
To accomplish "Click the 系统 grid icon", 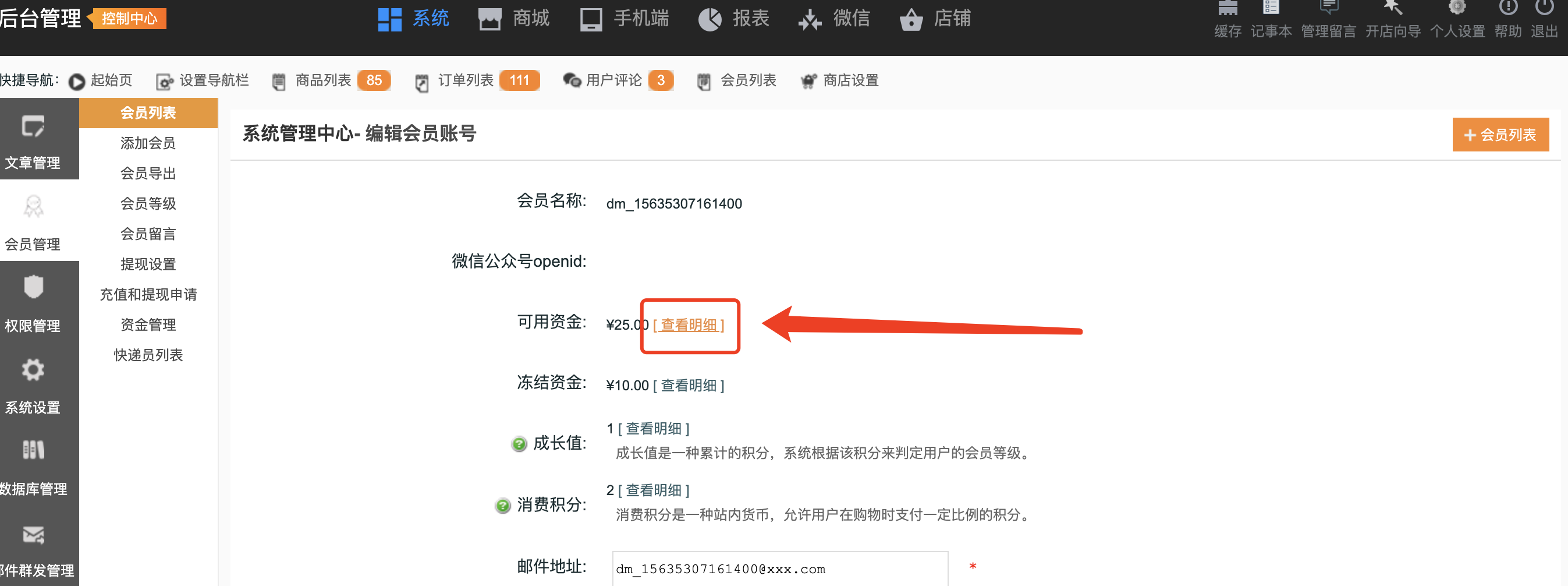I will coord(389,19).
